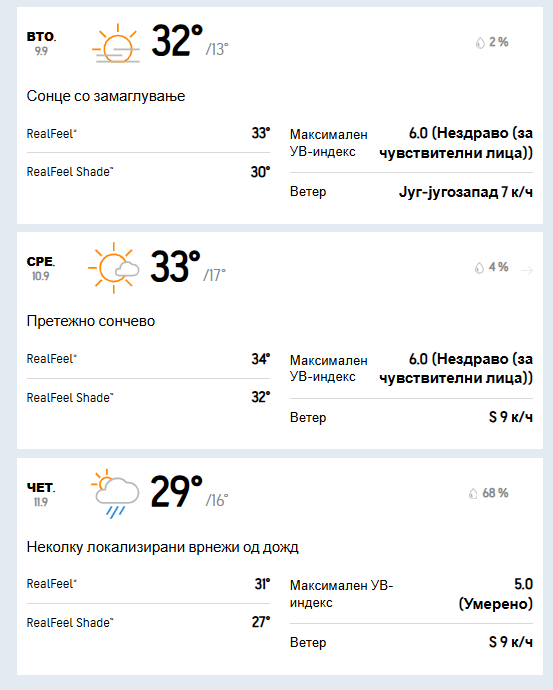Click the mostly sunny icon for Wednesday

[114, 268]
